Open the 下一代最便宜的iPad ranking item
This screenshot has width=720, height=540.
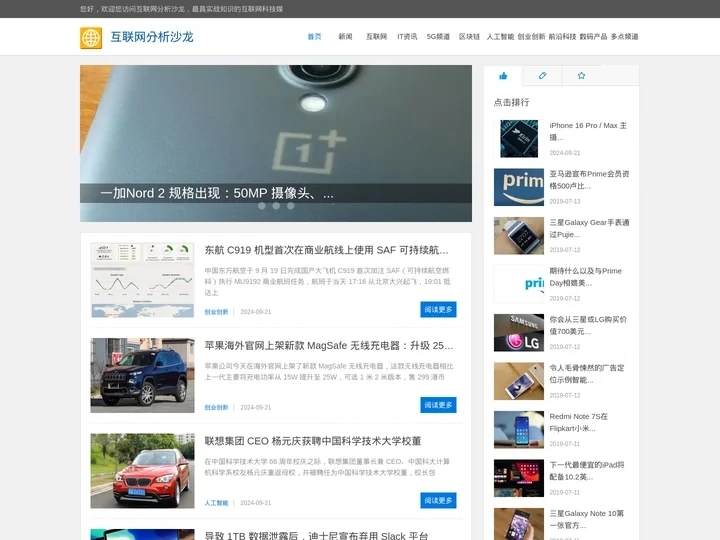pyautogui.click(x=587, y=471)
